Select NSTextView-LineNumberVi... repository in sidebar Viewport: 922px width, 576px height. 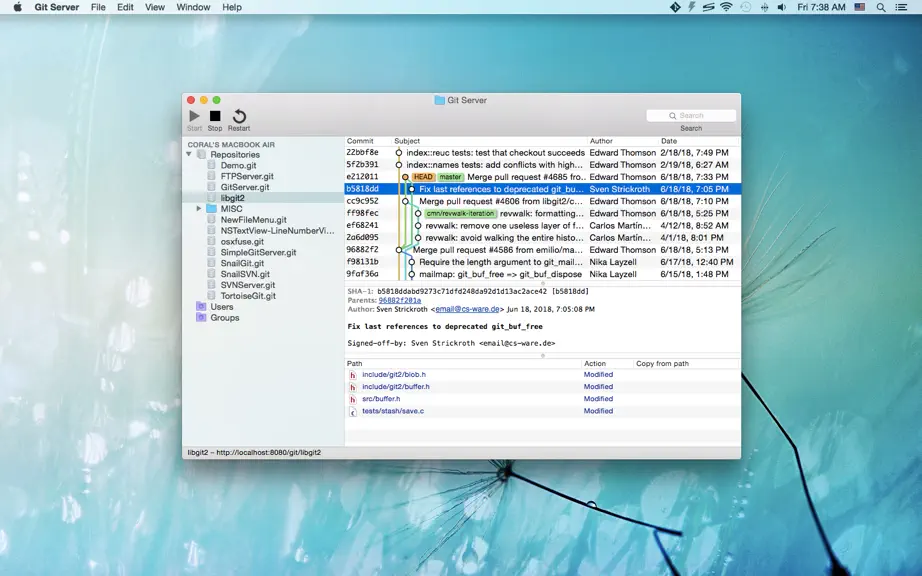277,230
